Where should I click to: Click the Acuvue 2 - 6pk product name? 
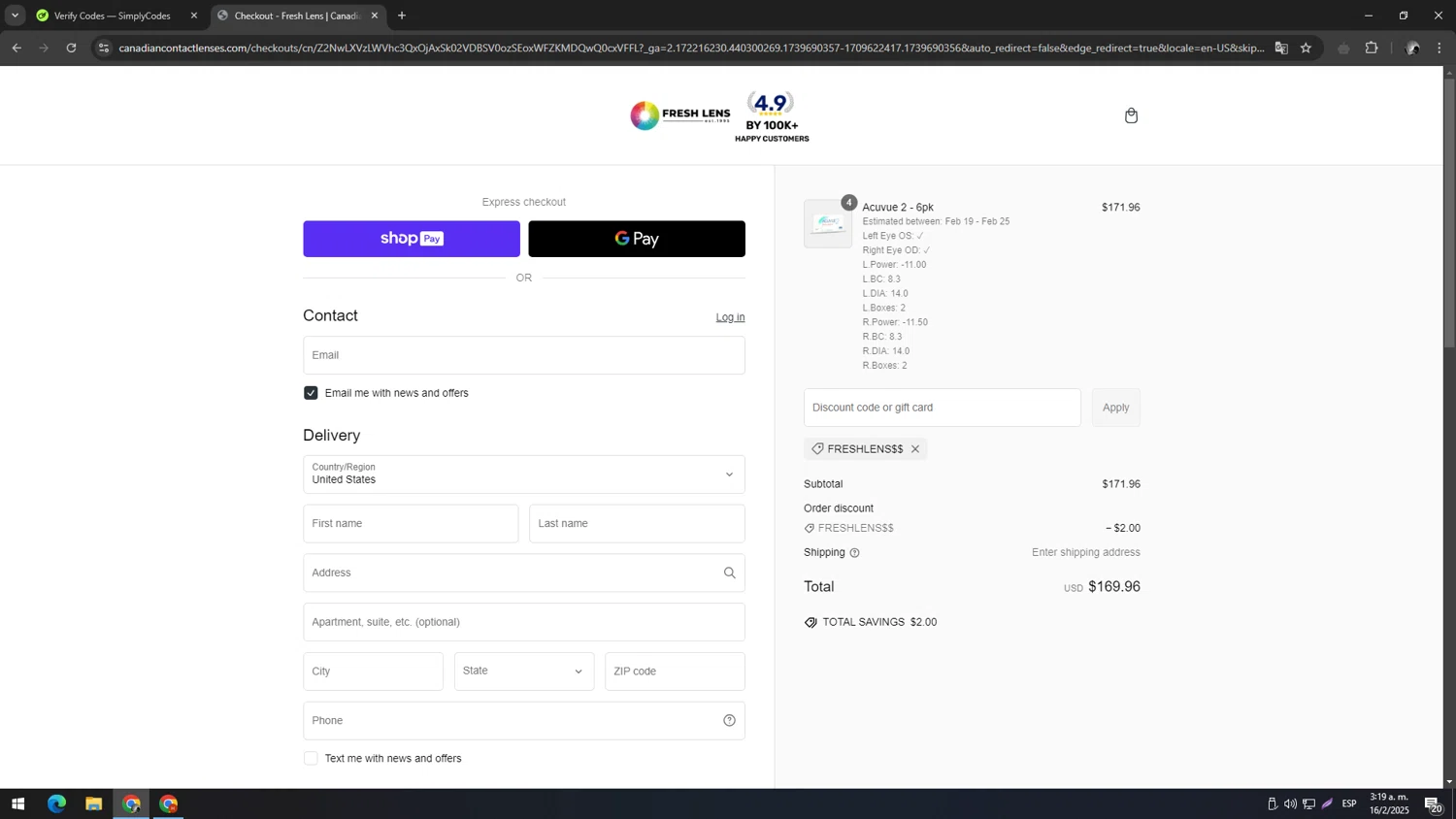pos(898,208)
